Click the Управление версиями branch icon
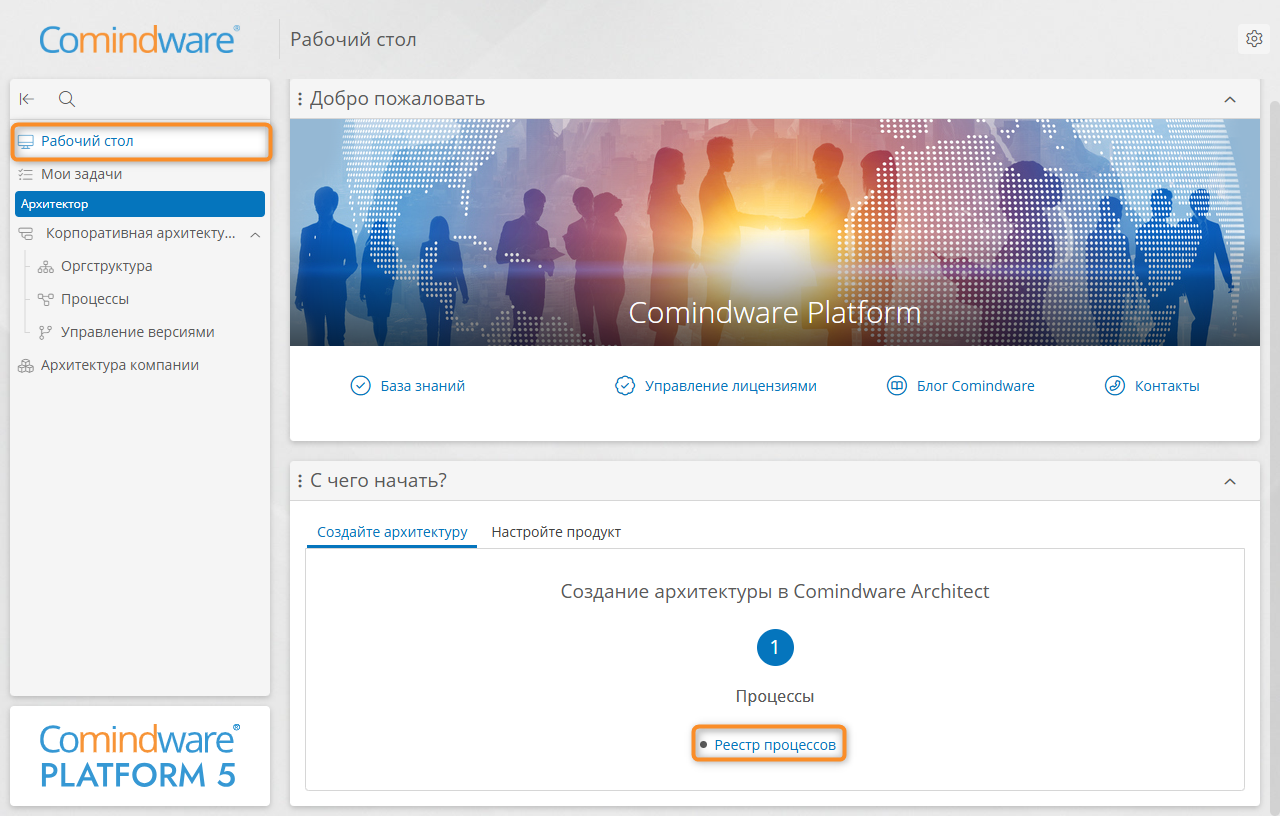 point(45,332)
